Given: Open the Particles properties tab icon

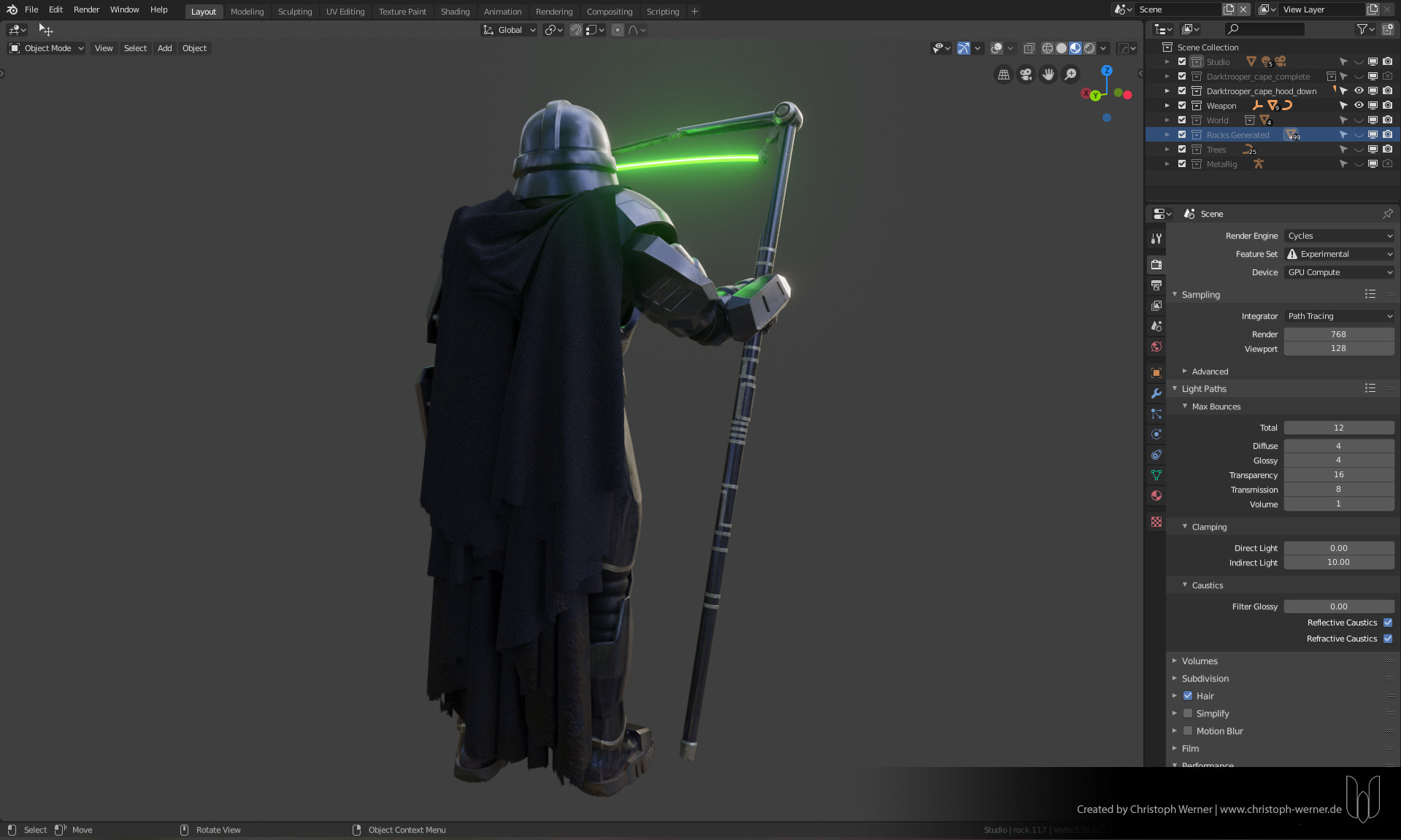Looking at the screenshot, I should [1156, 413].
